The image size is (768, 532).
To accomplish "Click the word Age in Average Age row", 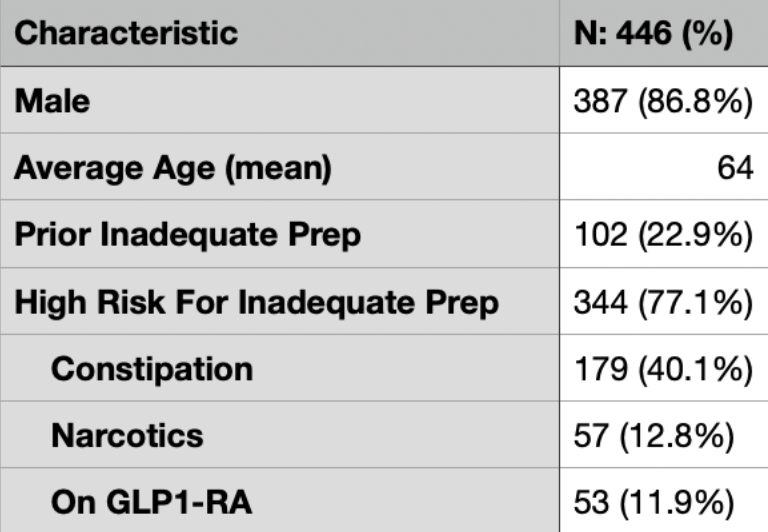I will tap(184, 169).
